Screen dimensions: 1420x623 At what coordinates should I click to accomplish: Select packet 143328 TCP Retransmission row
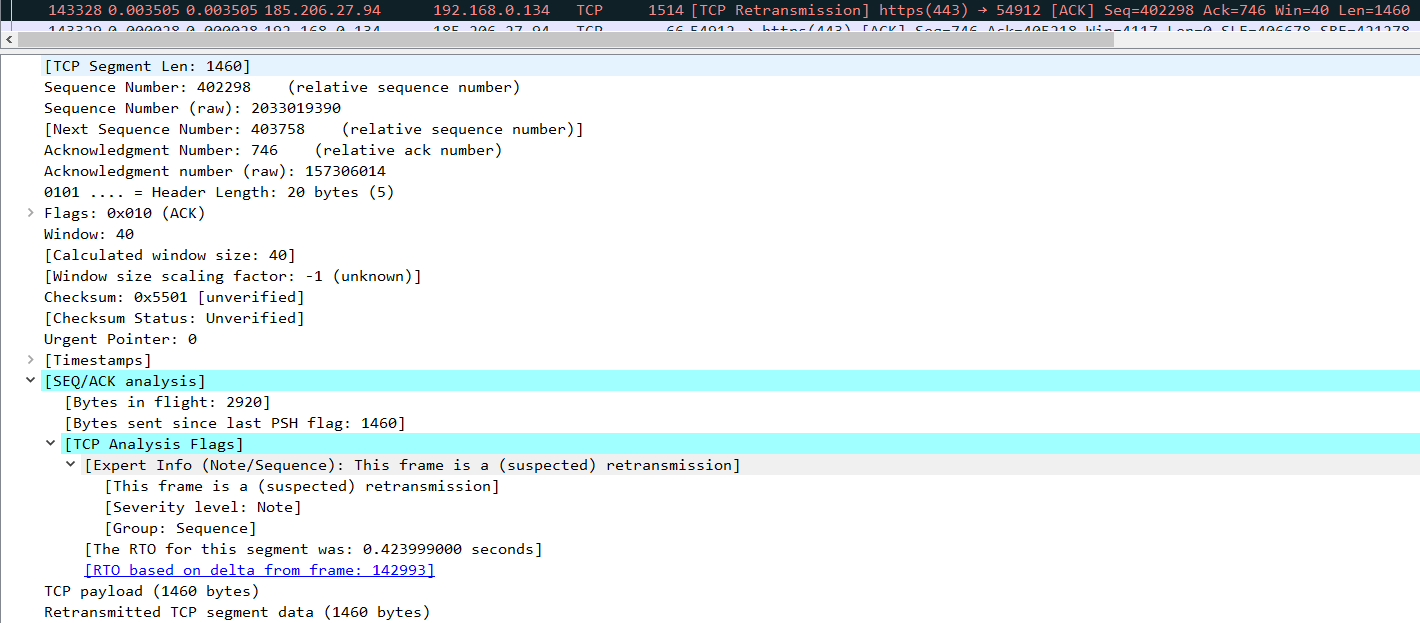[700, 10]
